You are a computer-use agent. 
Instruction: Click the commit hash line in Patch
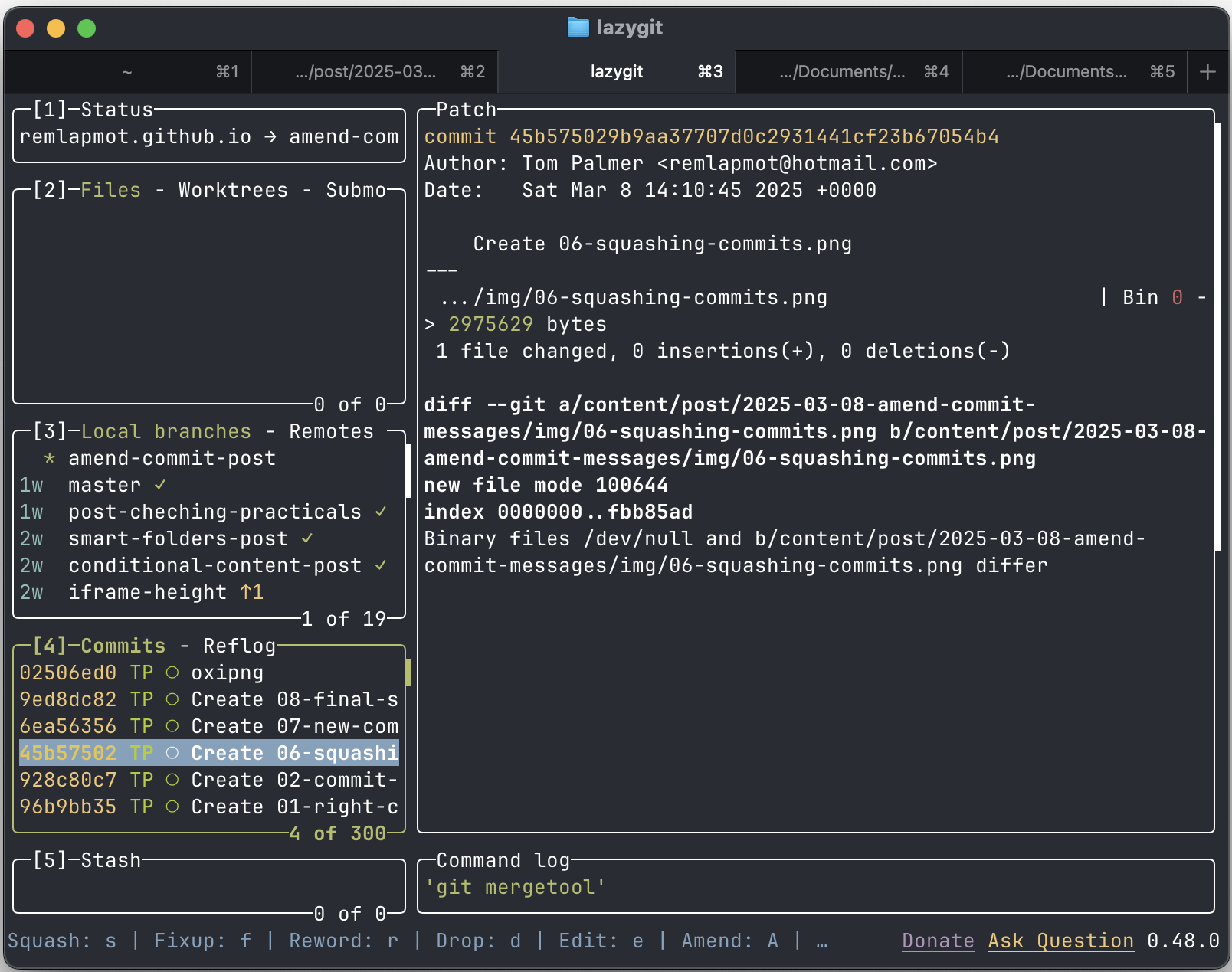[x=712, y=136]
